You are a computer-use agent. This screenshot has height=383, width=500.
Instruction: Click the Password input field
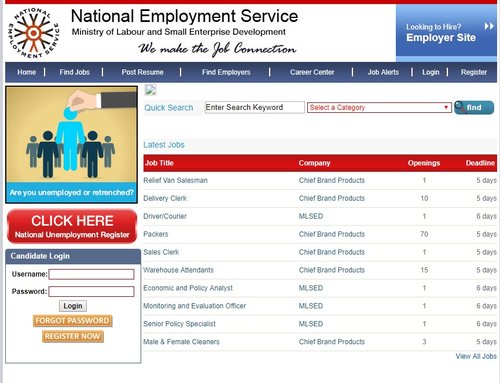[x=91, y=292]
